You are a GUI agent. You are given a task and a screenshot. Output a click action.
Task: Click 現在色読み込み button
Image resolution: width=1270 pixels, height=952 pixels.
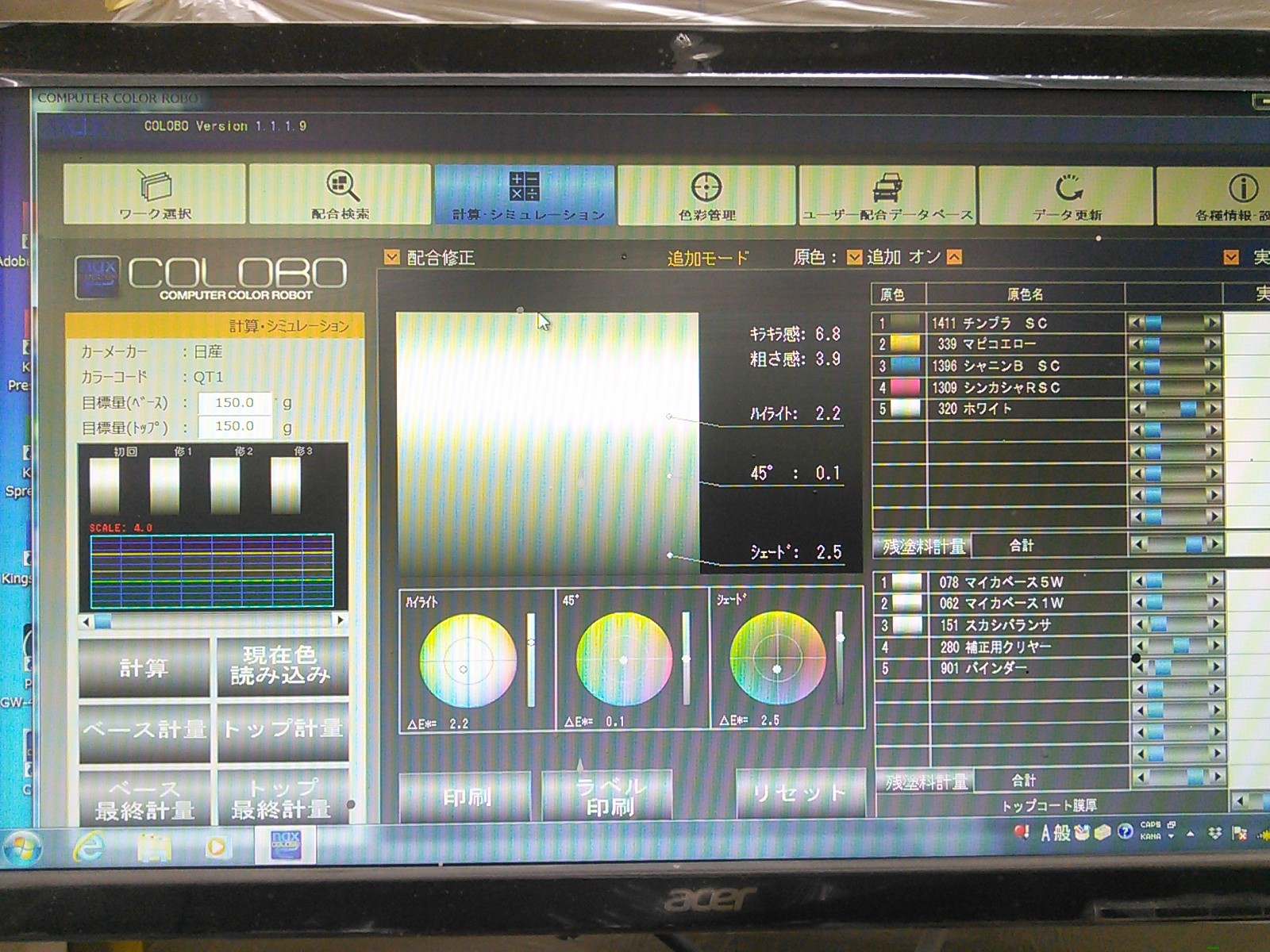click(281, 666)
